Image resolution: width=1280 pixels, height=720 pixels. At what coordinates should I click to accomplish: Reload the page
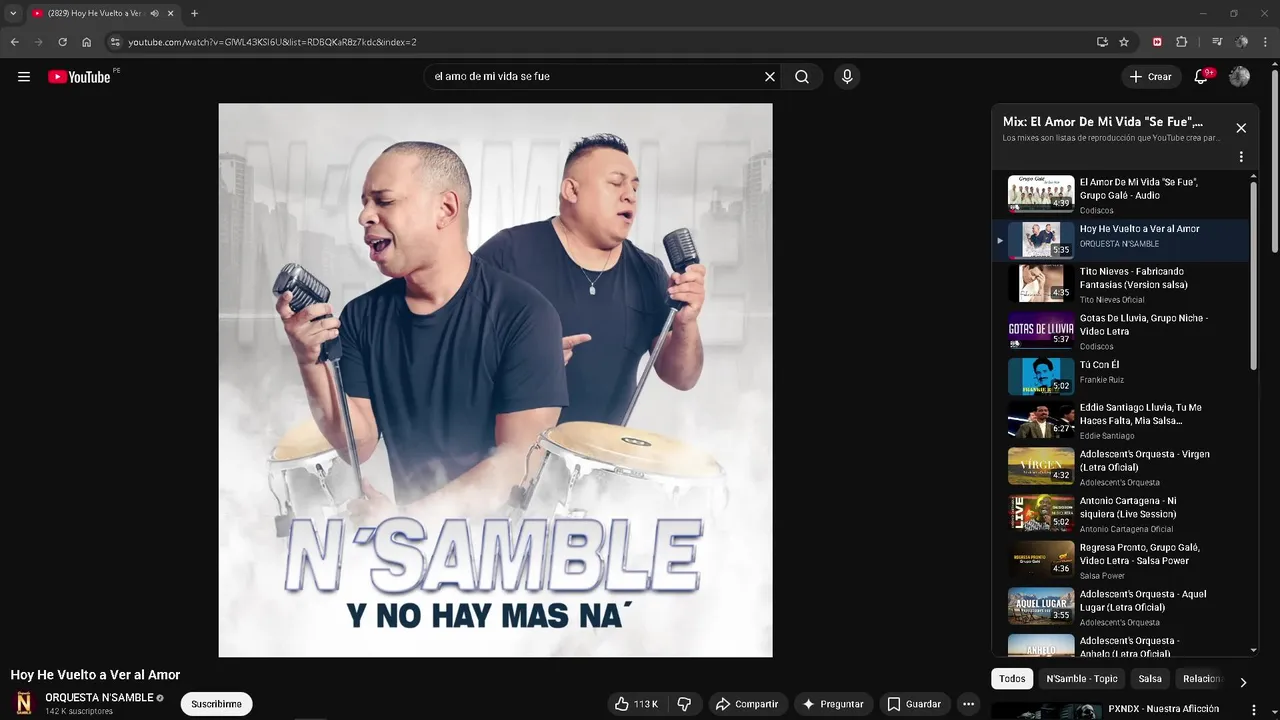[62, 42]
